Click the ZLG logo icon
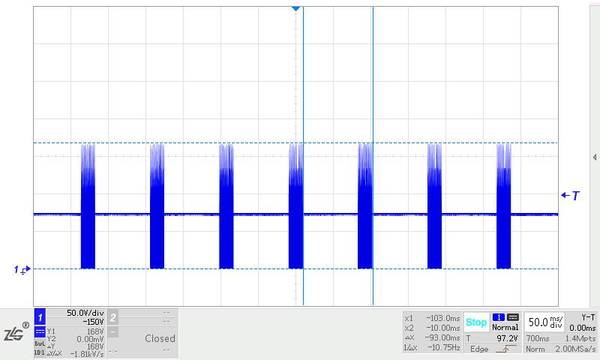 pos(16,332)
